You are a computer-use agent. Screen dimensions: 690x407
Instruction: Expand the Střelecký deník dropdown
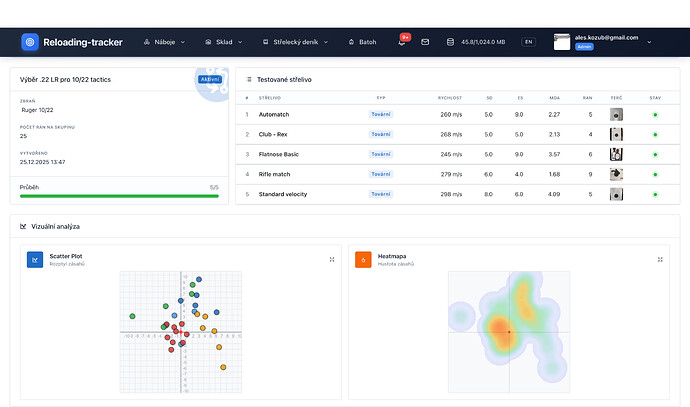tap(296, 42)
